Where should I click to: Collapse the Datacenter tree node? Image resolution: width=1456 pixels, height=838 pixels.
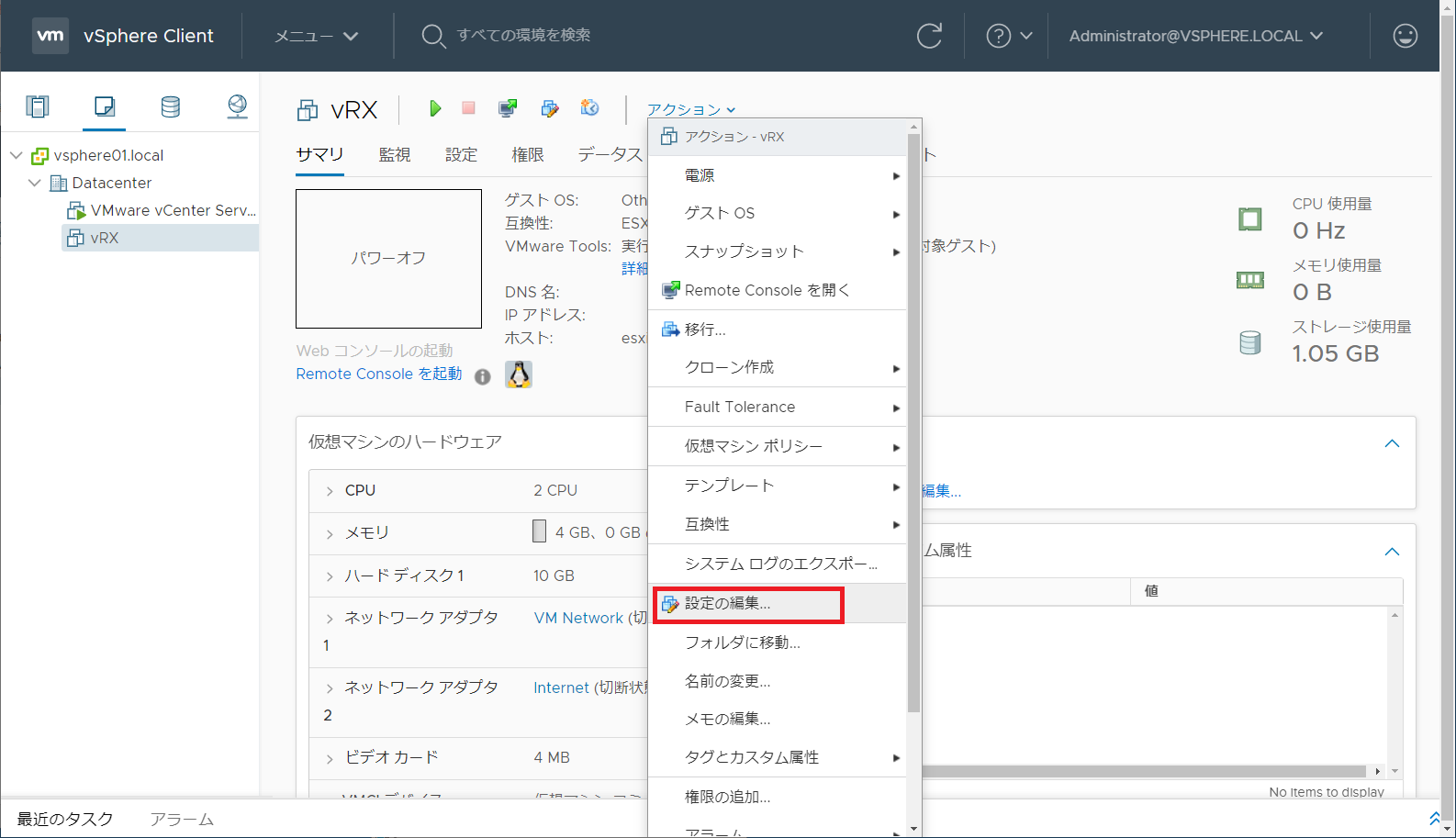34,183
